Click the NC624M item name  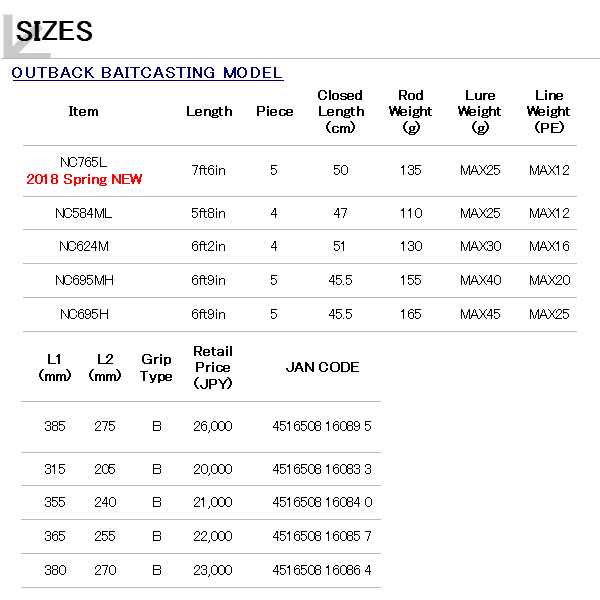coord(84,246)
